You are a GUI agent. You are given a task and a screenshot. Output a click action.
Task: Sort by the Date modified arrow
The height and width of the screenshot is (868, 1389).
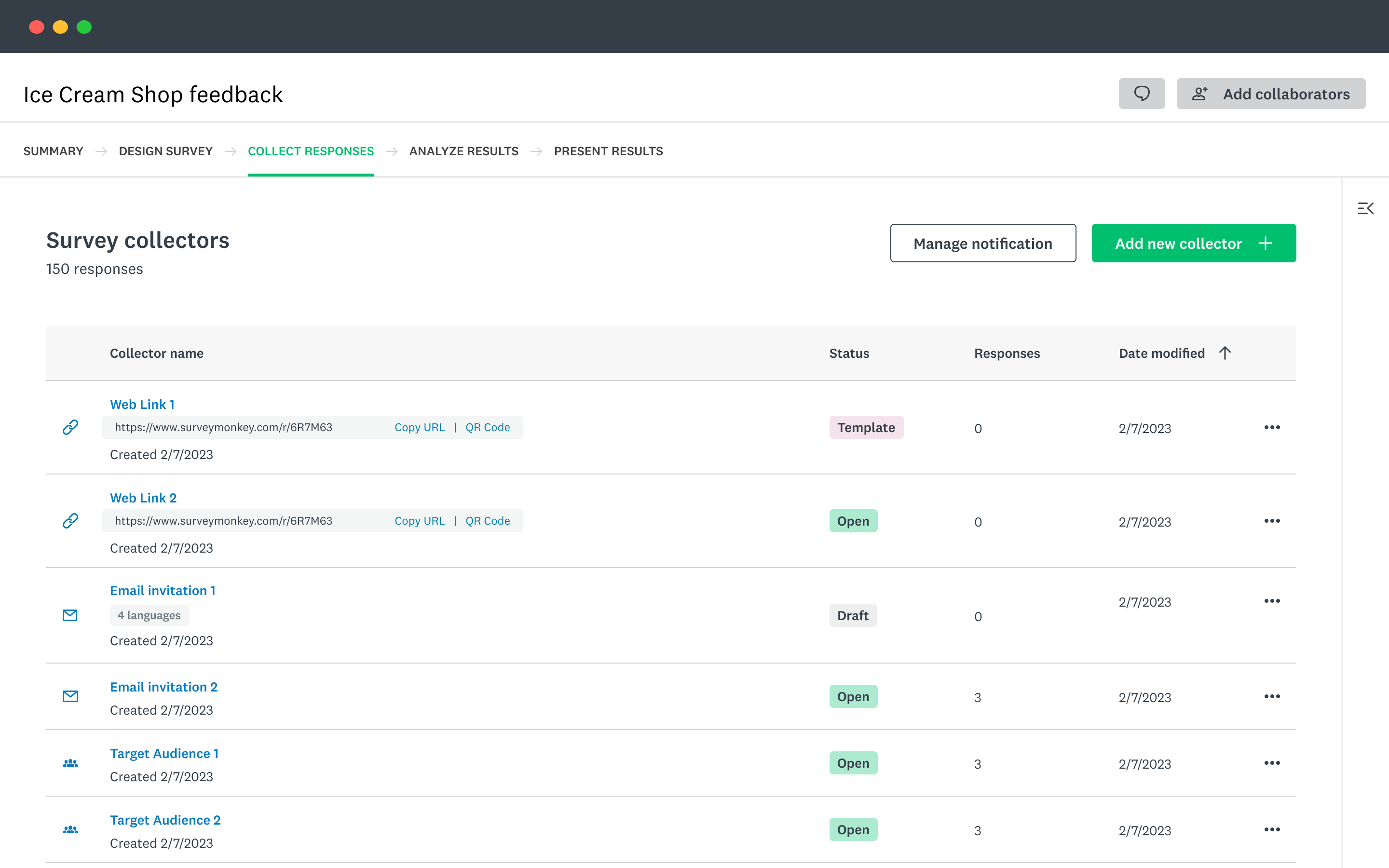tap(1225, 353)
